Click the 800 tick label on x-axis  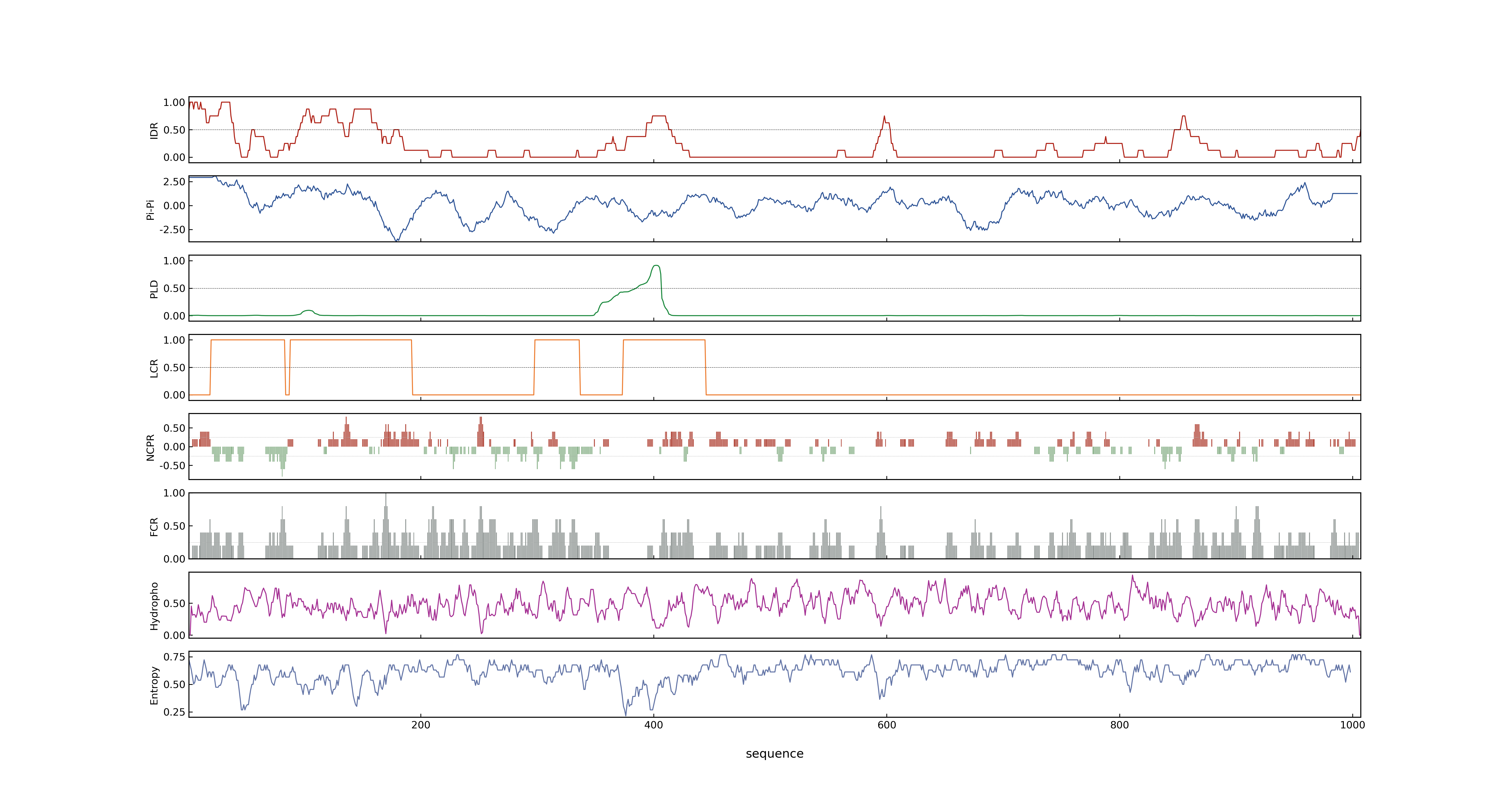point(1119,725)
